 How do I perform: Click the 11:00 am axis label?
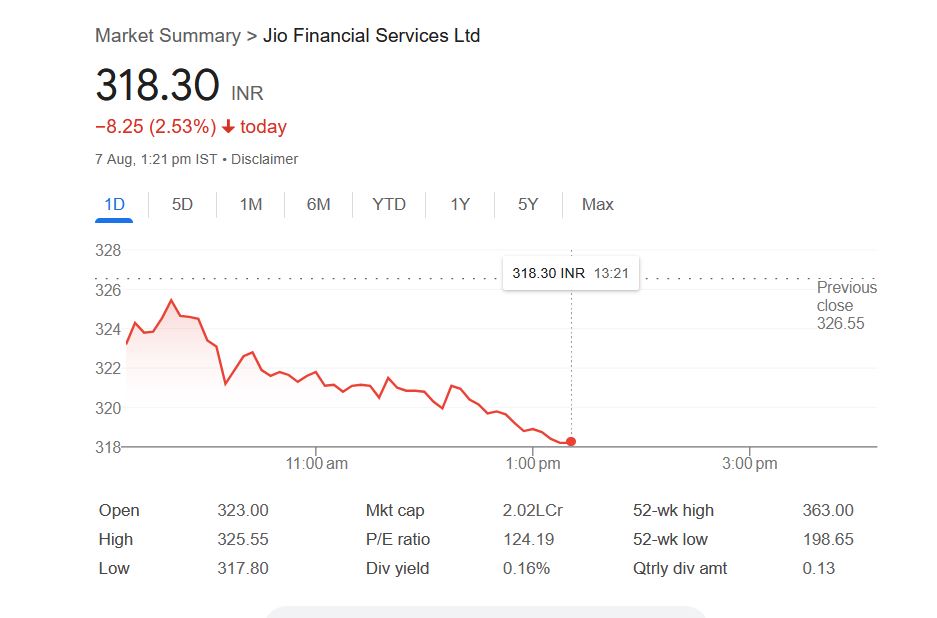pyautogui.click(x=316, y=464)
